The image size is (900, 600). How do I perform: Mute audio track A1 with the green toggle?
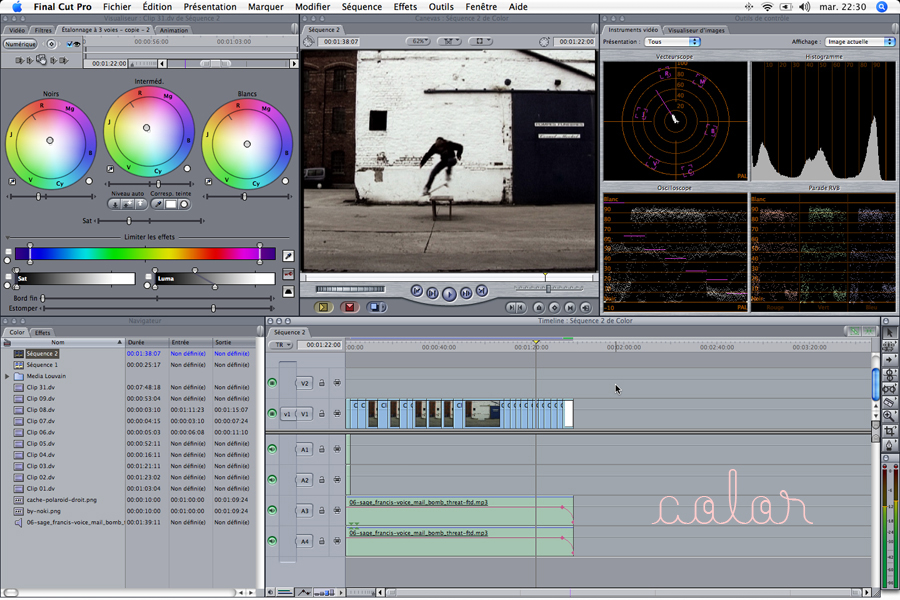pyautogui.click(x=272, y=449)
